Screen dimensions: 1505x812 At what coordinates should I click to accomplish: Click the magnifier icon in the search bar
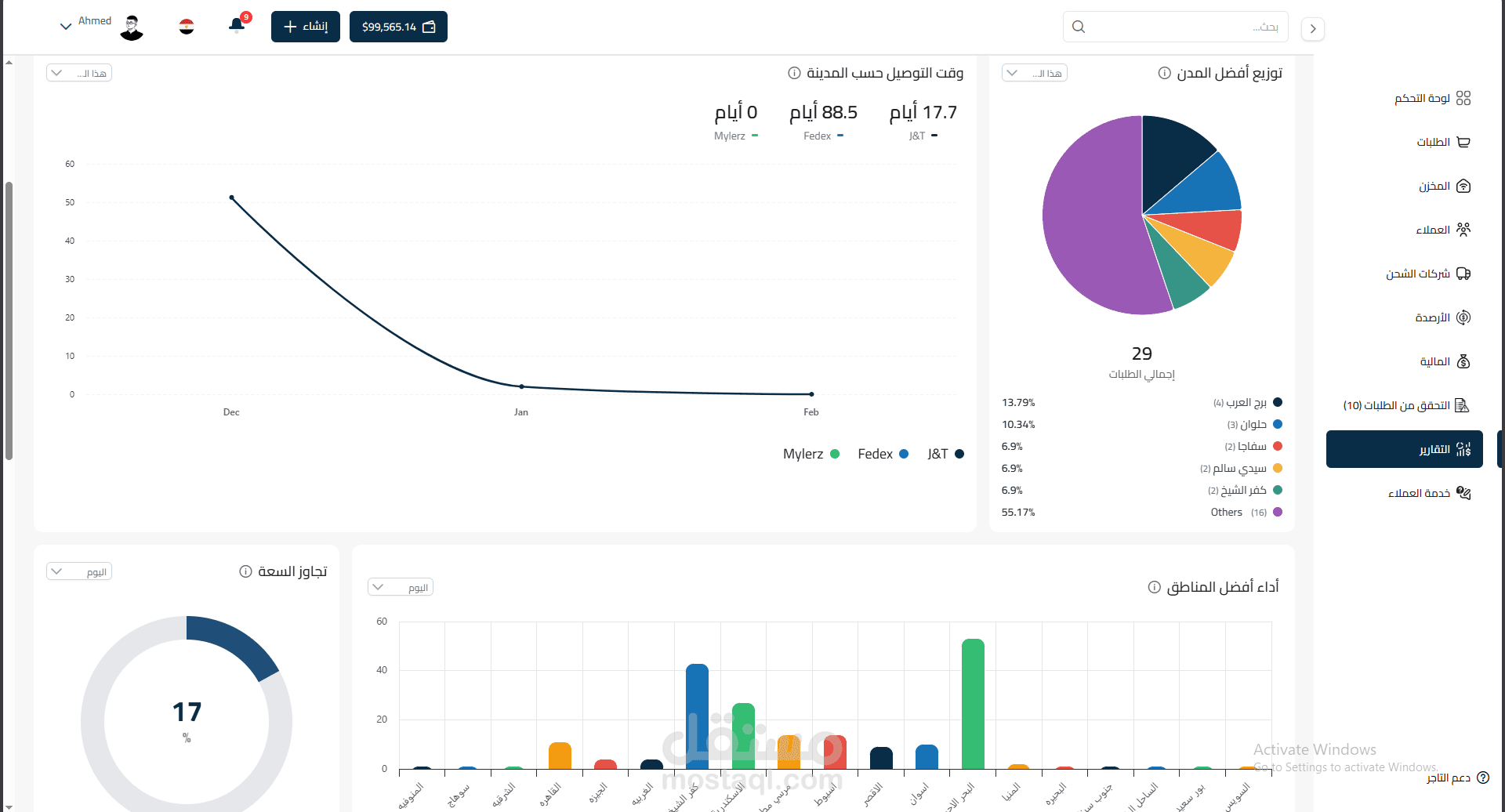pos(1079,27)
